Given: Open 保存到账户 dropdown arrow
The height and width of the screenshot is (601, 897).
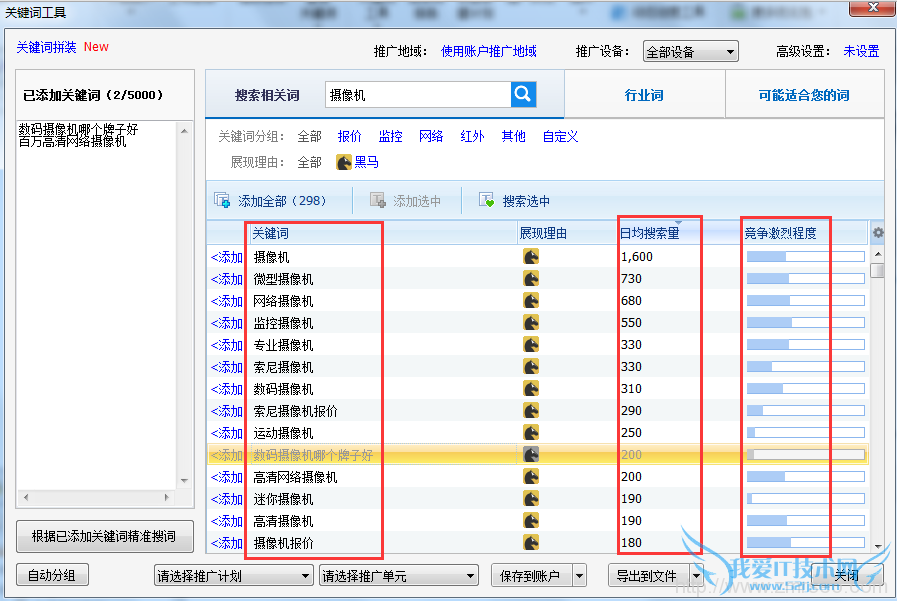Looking at the screenshot, I should (x=579, y=576).
